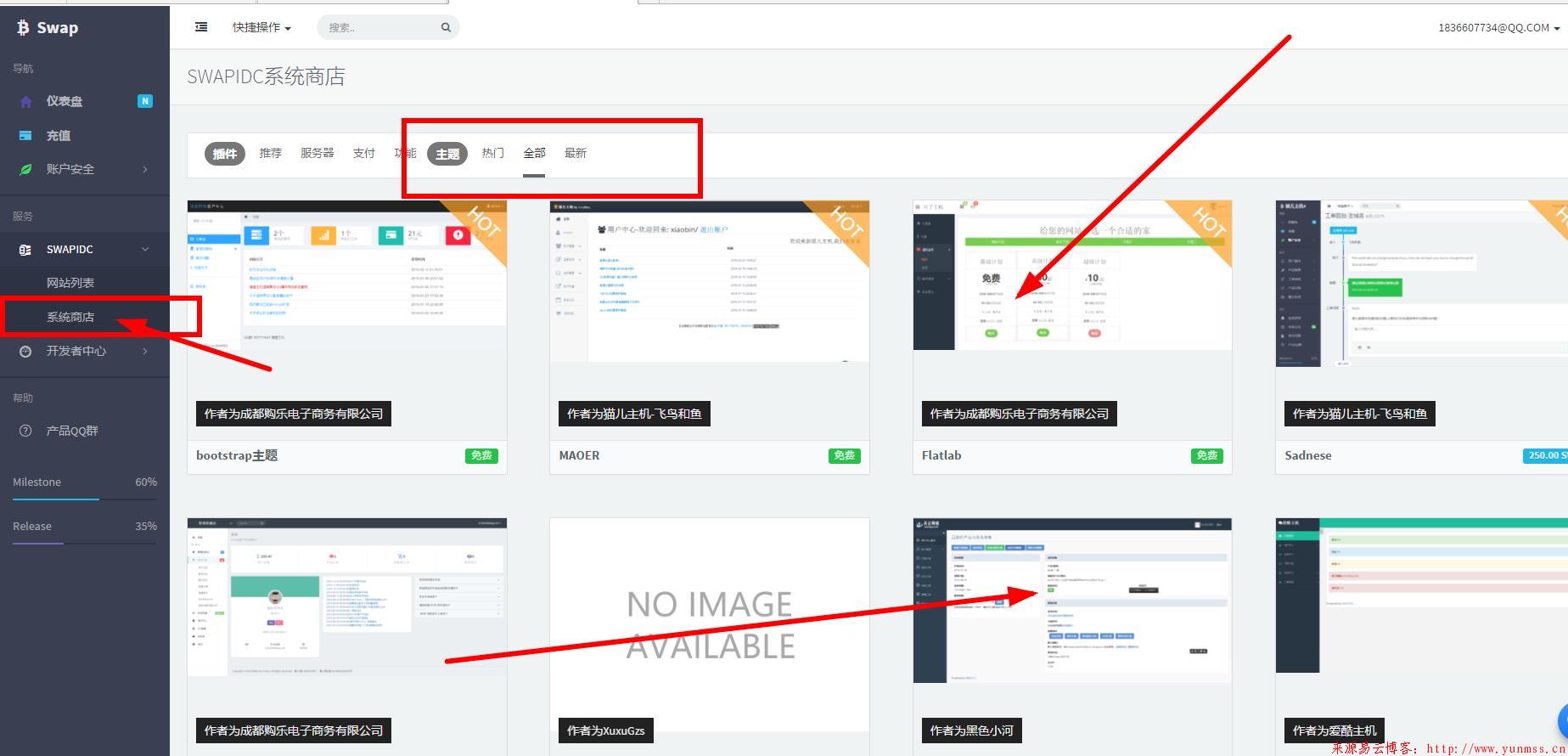Image resolution: width=1568 pixels, height=756 pixels.
Task: Open the 1836607734@QQ.COM account menu
Action: pyautogui.click(x=1498, y=28)
